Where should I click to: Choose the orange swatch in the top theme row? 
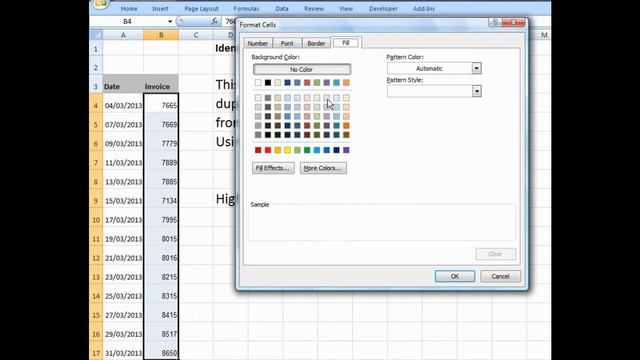346,83
